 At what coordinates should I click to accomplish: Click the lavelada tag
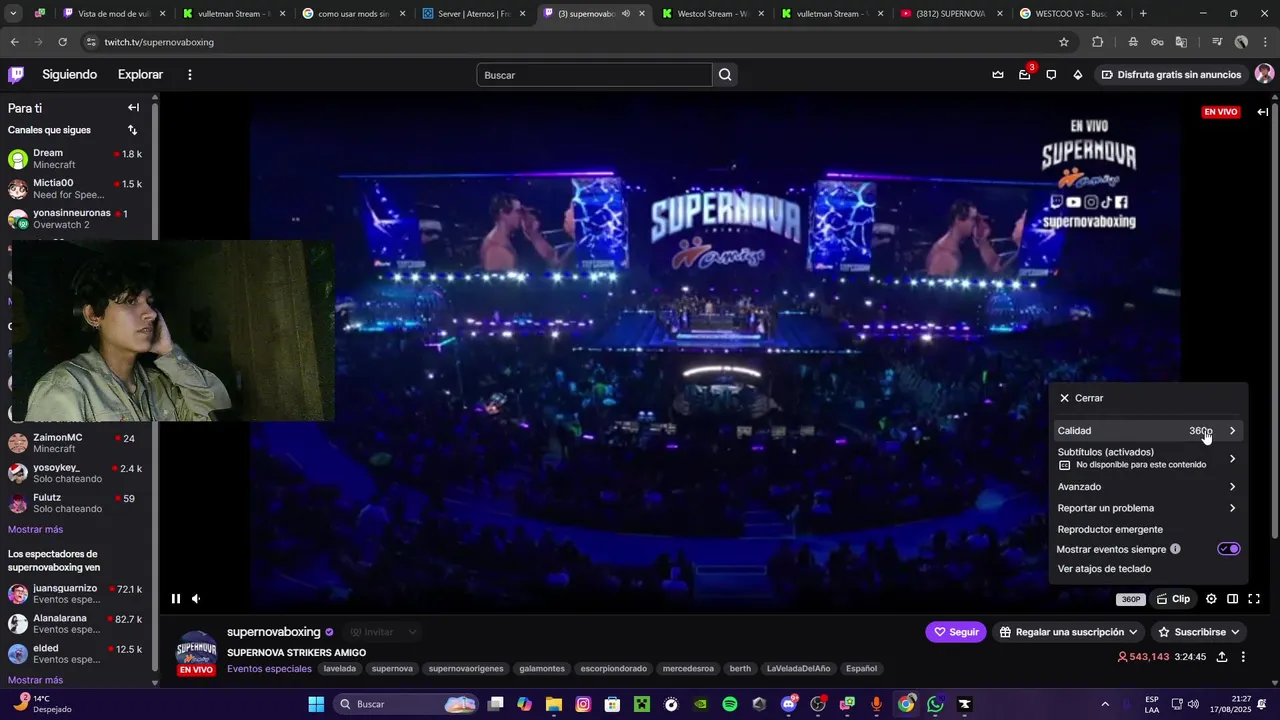(340, 669)
